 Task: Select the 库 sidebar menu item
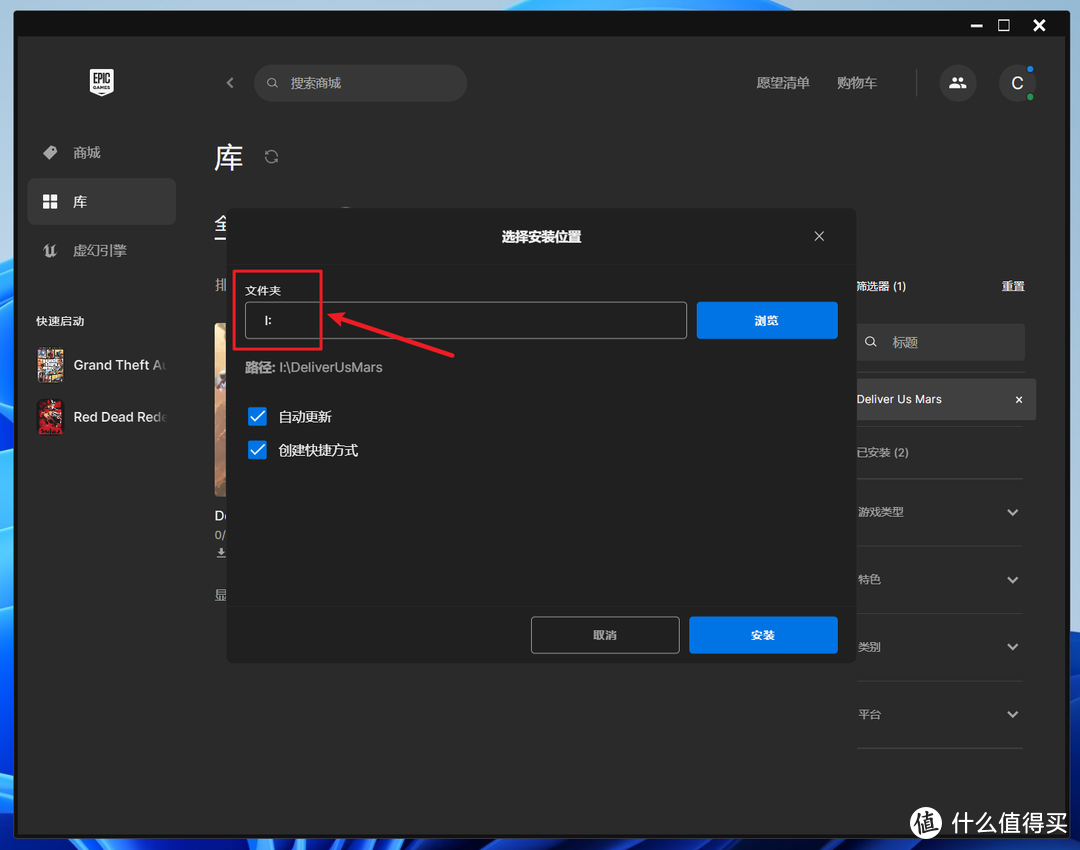tap(102, 201)
